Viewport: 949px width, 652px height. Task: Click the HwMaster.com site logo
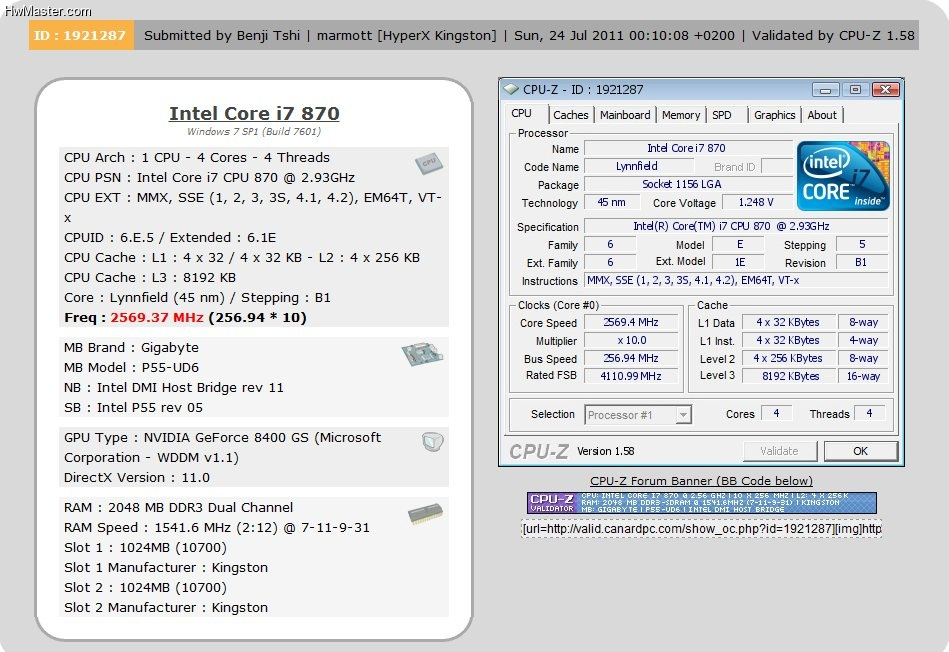pos(48,10)
